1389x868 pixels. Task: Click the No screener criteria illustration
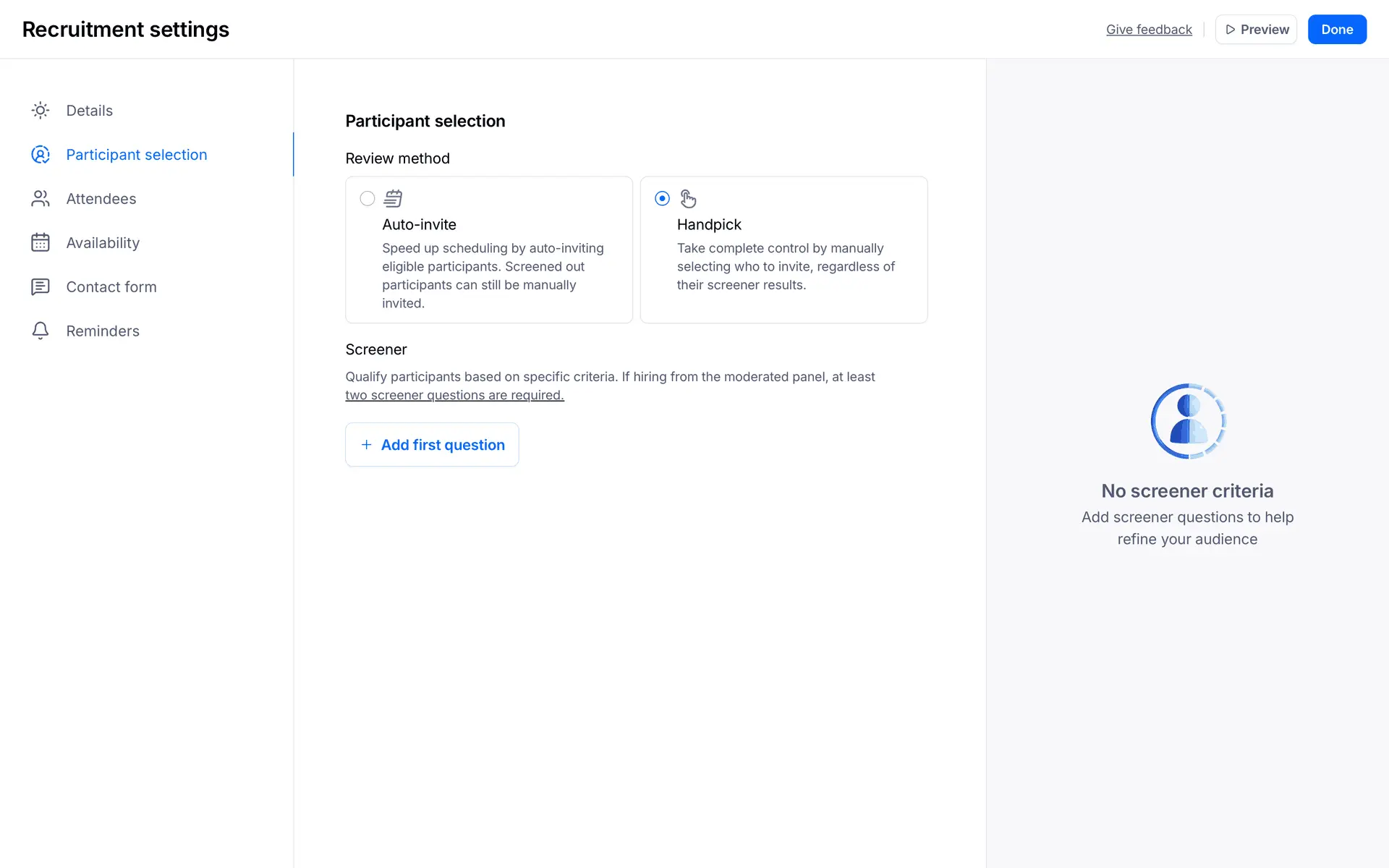[x=1188, y=421]
